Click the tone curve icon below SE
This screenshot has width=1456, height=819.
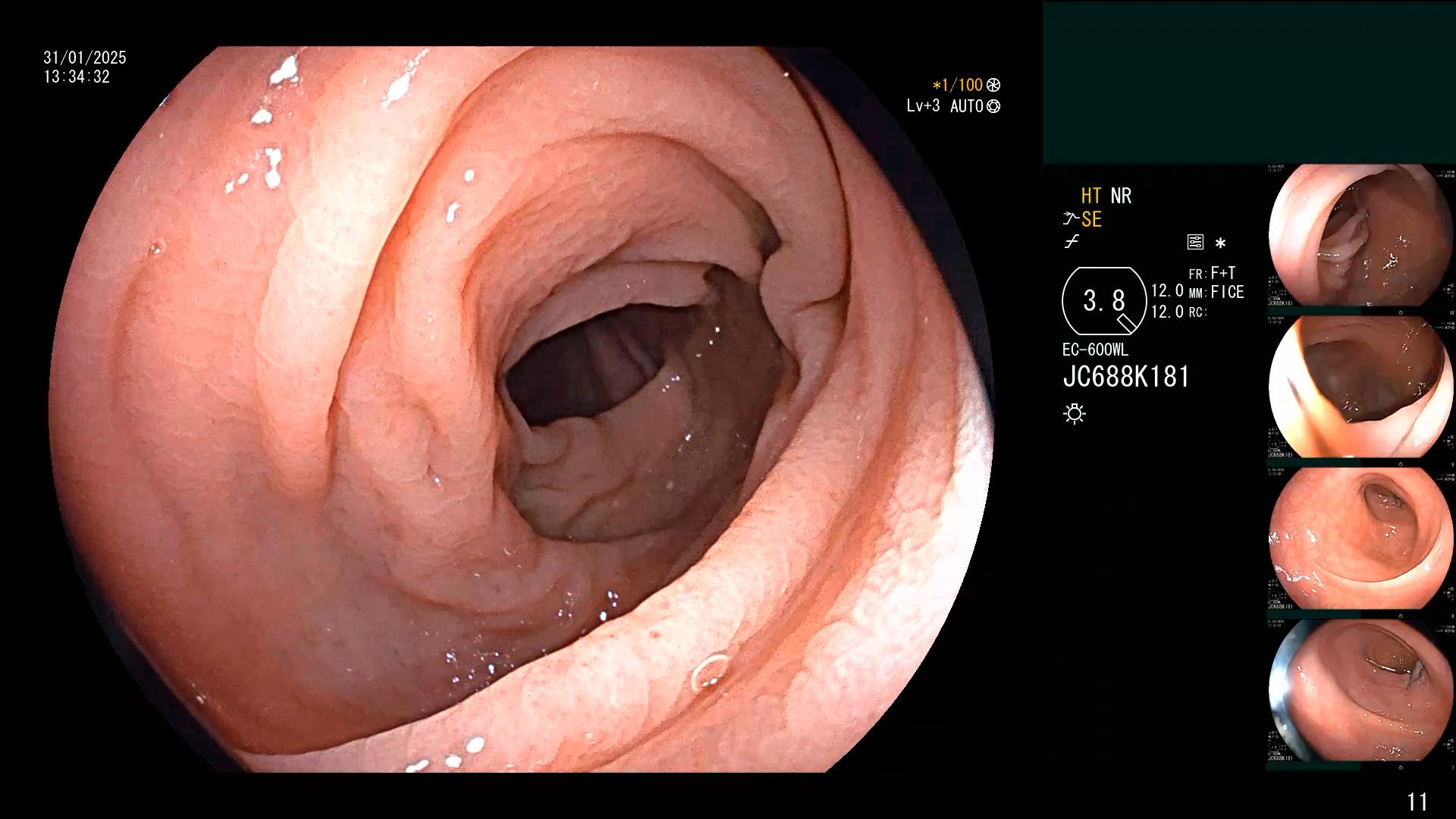[x=1072, y=243]
